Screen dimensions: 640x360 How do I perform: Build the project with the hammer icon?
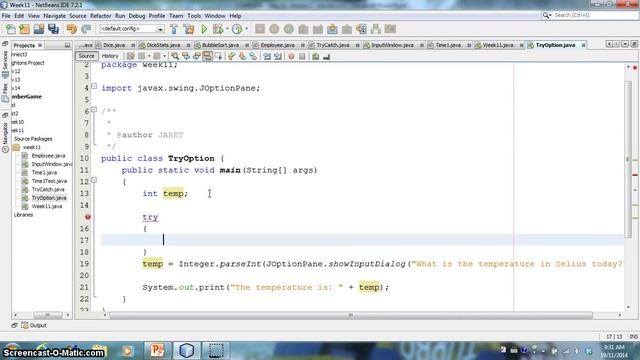point(174,29)
